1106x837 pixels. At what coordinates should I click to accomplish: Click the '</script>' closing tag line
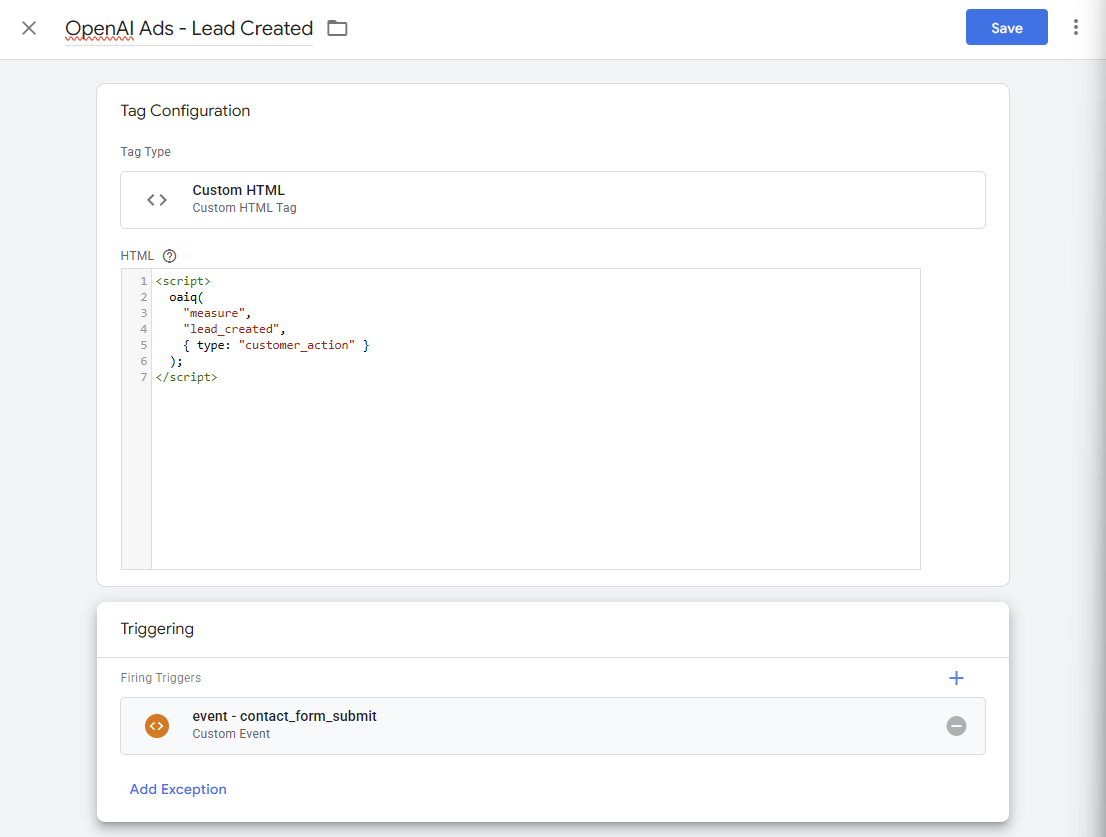(186, 377)
